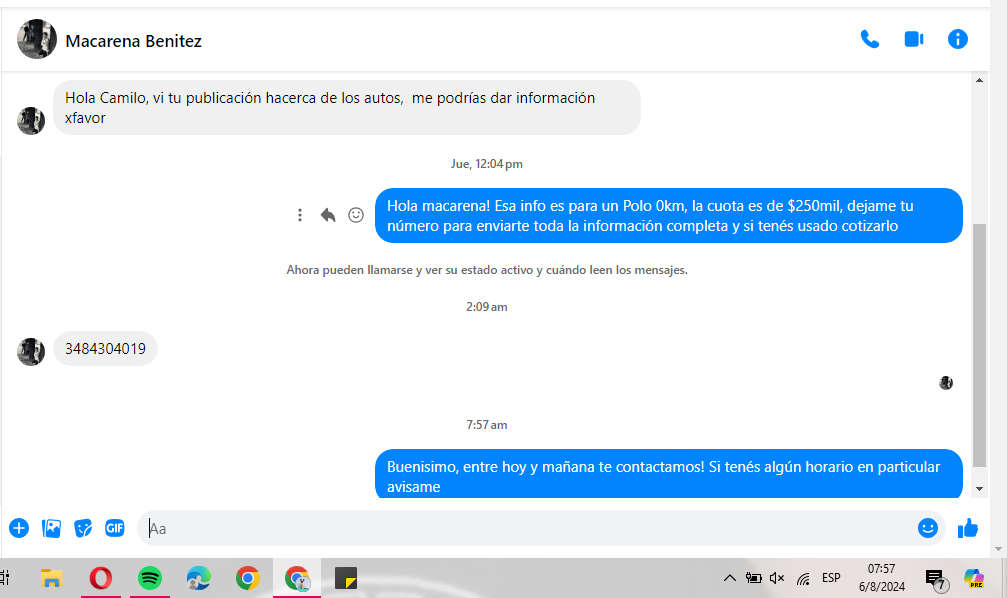1007x598 pixels.
Task: Open more actions plus button
Action: (19, 528)
